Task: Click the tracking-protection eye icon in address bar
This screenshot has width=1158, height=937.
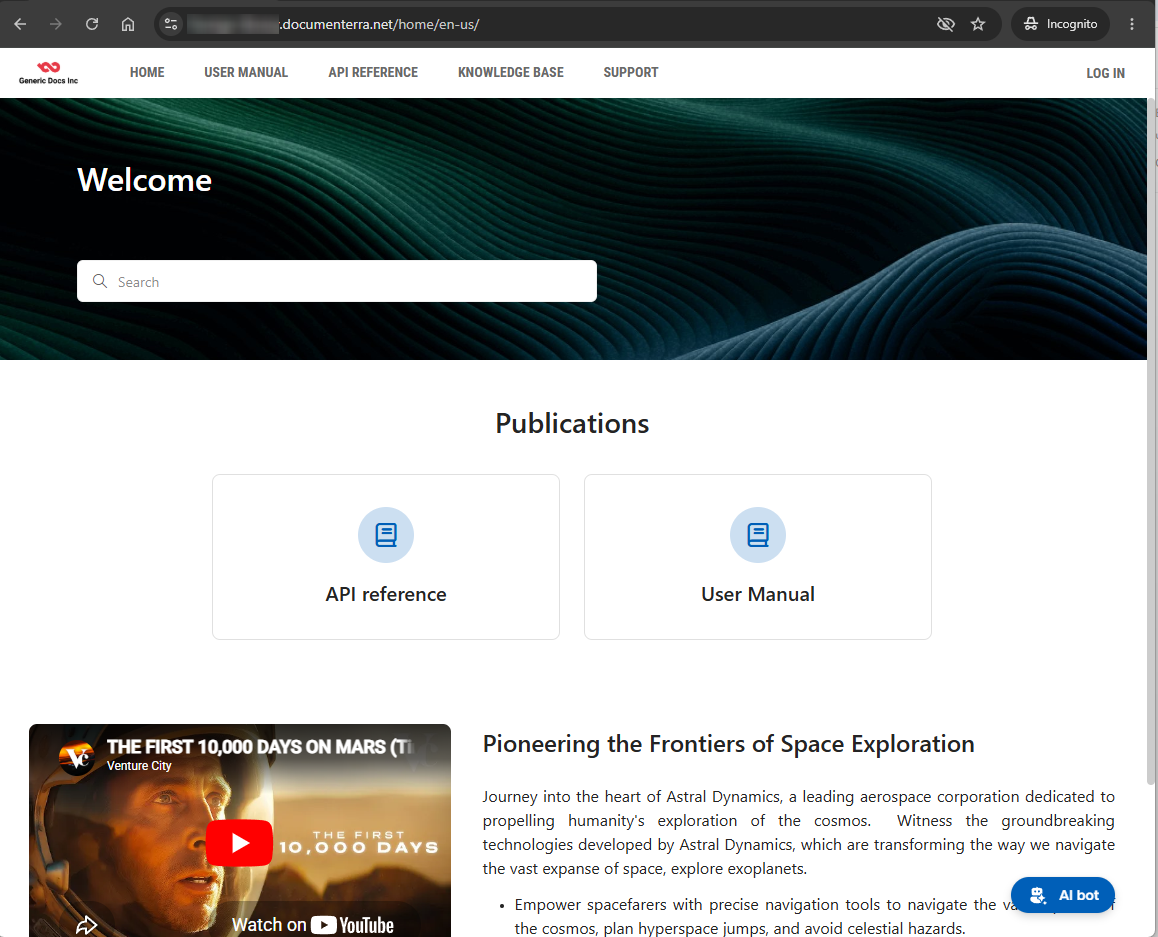Action: click(x=945, y=24)
